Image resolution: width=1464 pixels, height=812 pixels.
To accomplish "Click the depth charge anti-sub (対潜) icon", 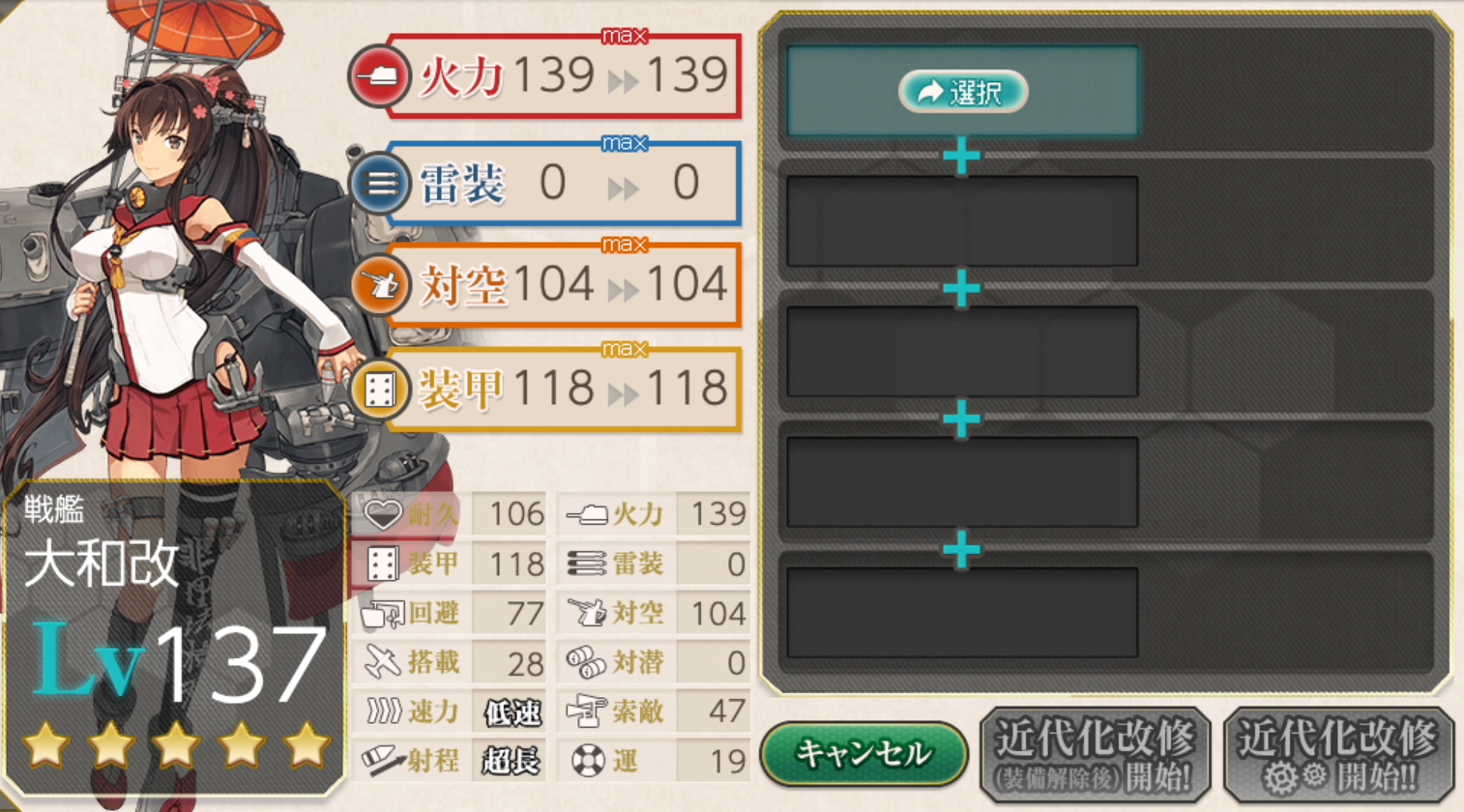I will point(586,662).
